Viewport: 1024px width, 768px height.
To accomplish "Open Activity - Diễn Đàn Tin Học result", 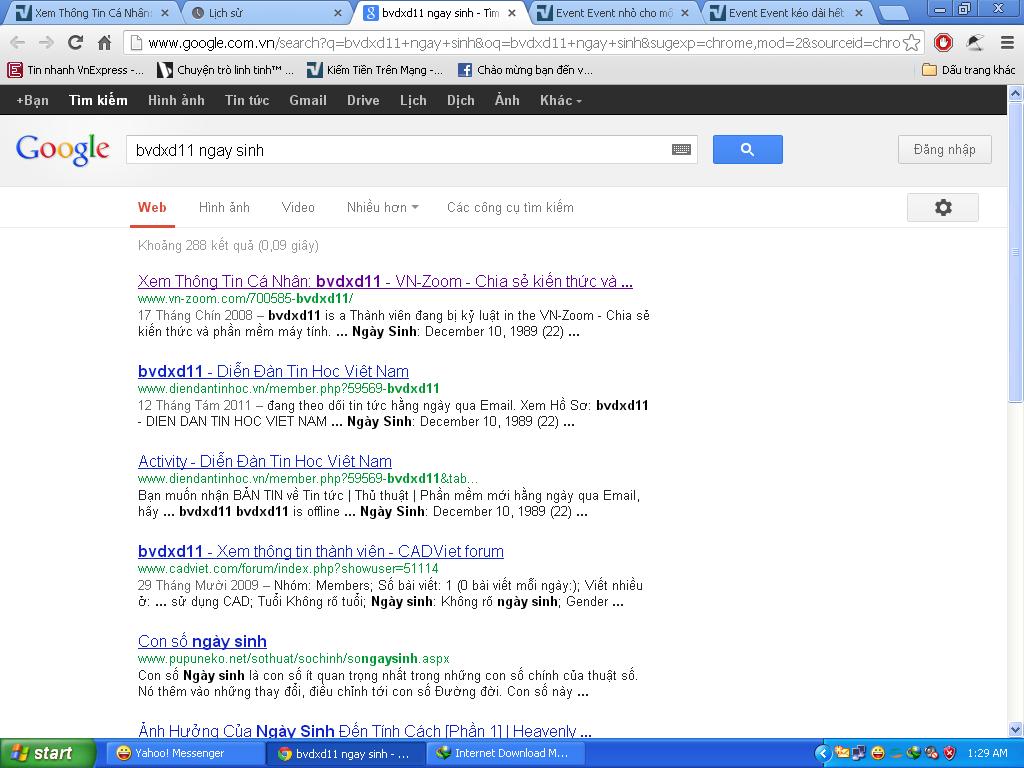I will [x=264, y=462].
